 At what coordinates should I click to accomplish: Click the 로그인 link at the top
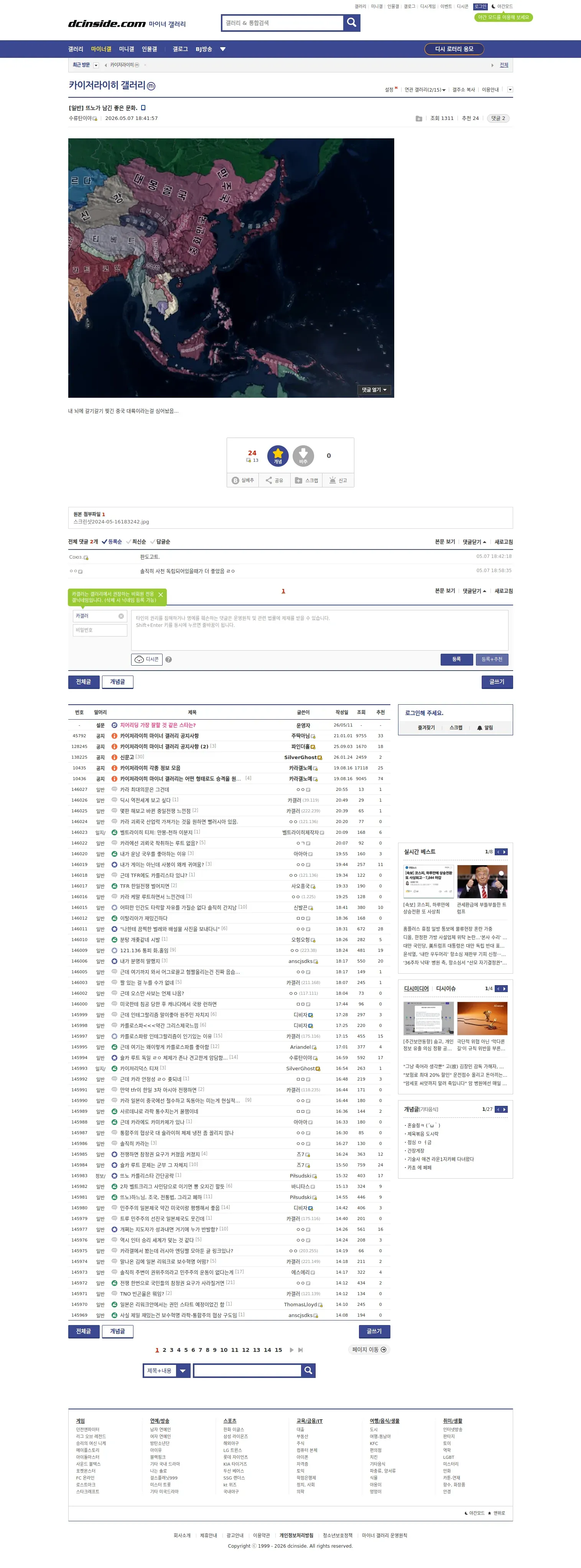[481, 7]
